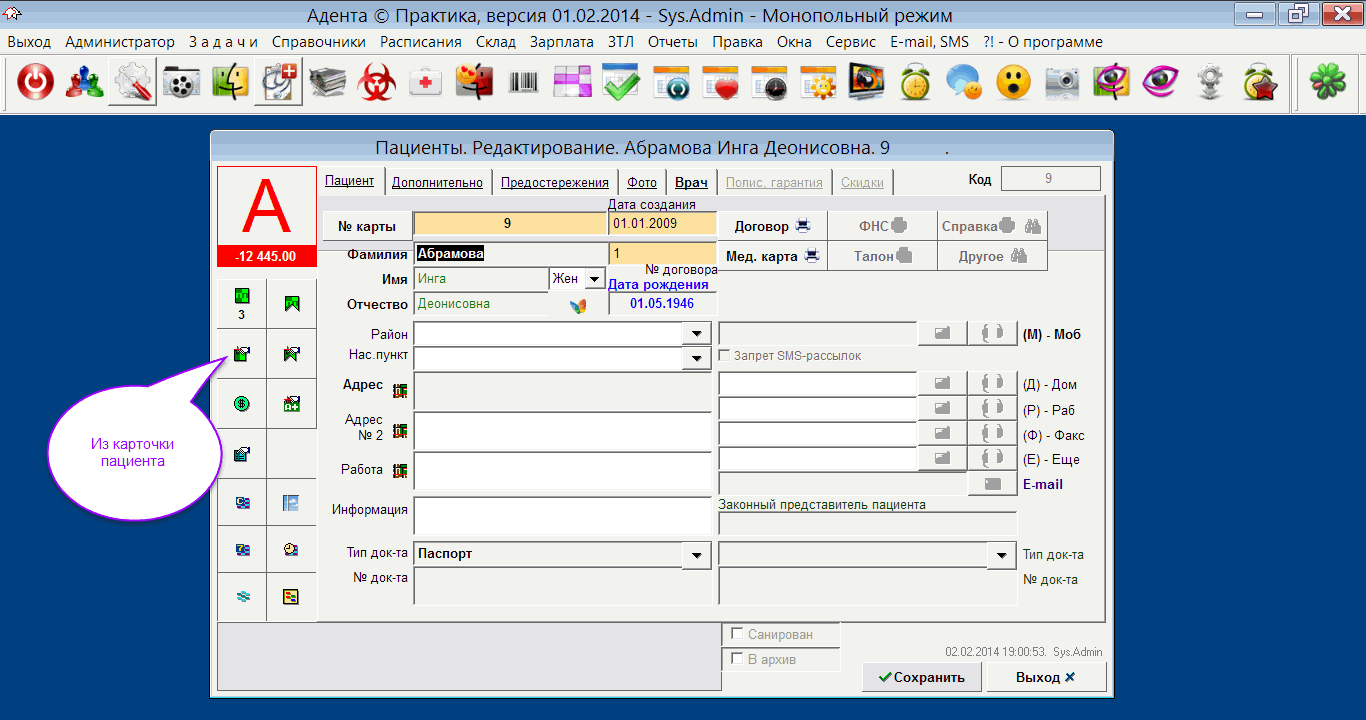Open the Нас.пункт dropdown
This screenshot has width=1366, height=720.
695,357
